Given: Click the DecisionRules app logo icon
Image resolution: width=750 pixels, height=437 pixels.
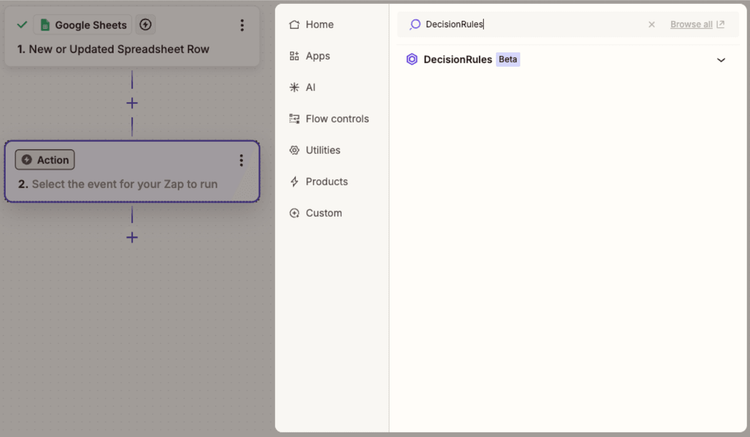Looking at the screenshot, I should 412,60.
